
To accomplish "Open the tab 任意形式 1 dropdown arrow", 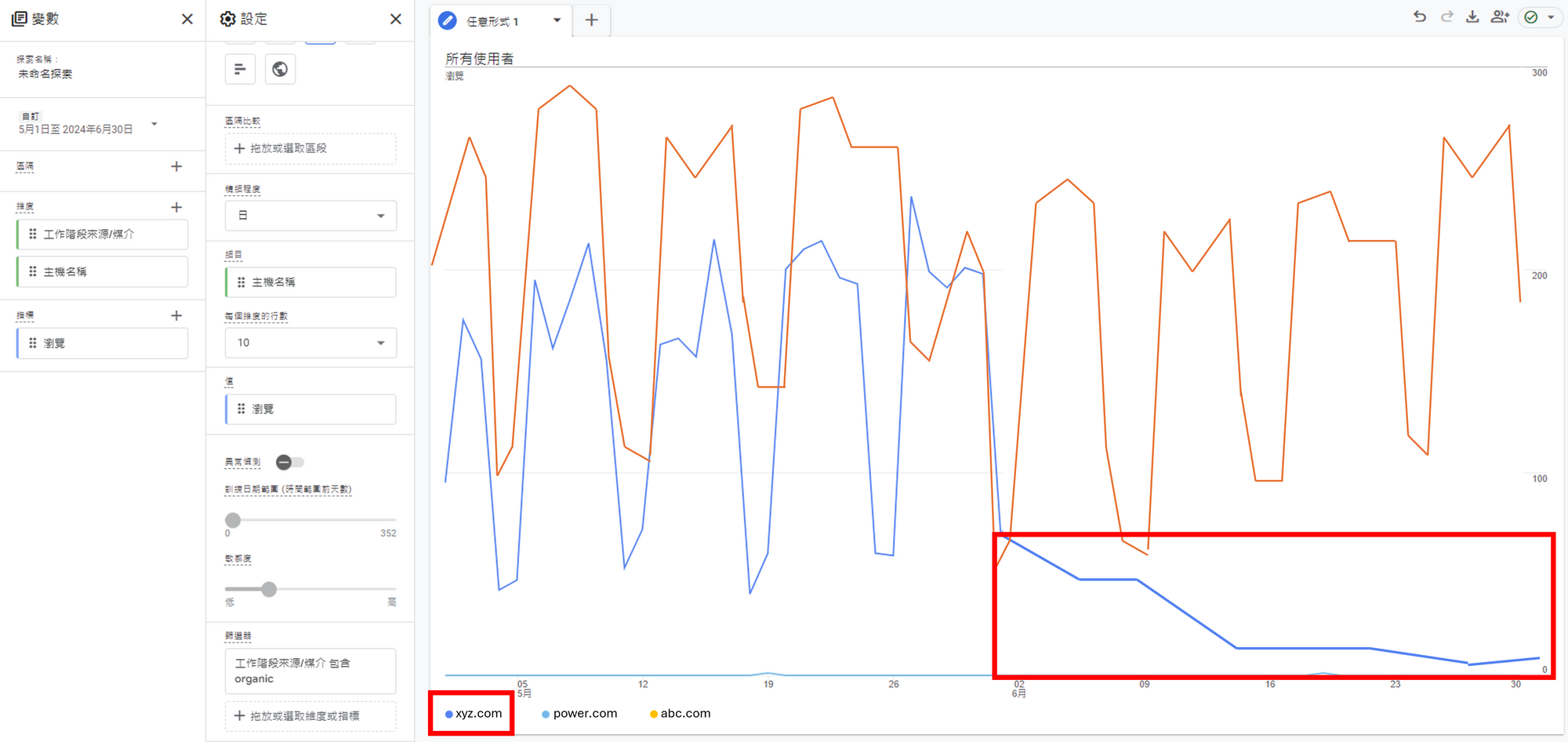I will coord(557,20).
